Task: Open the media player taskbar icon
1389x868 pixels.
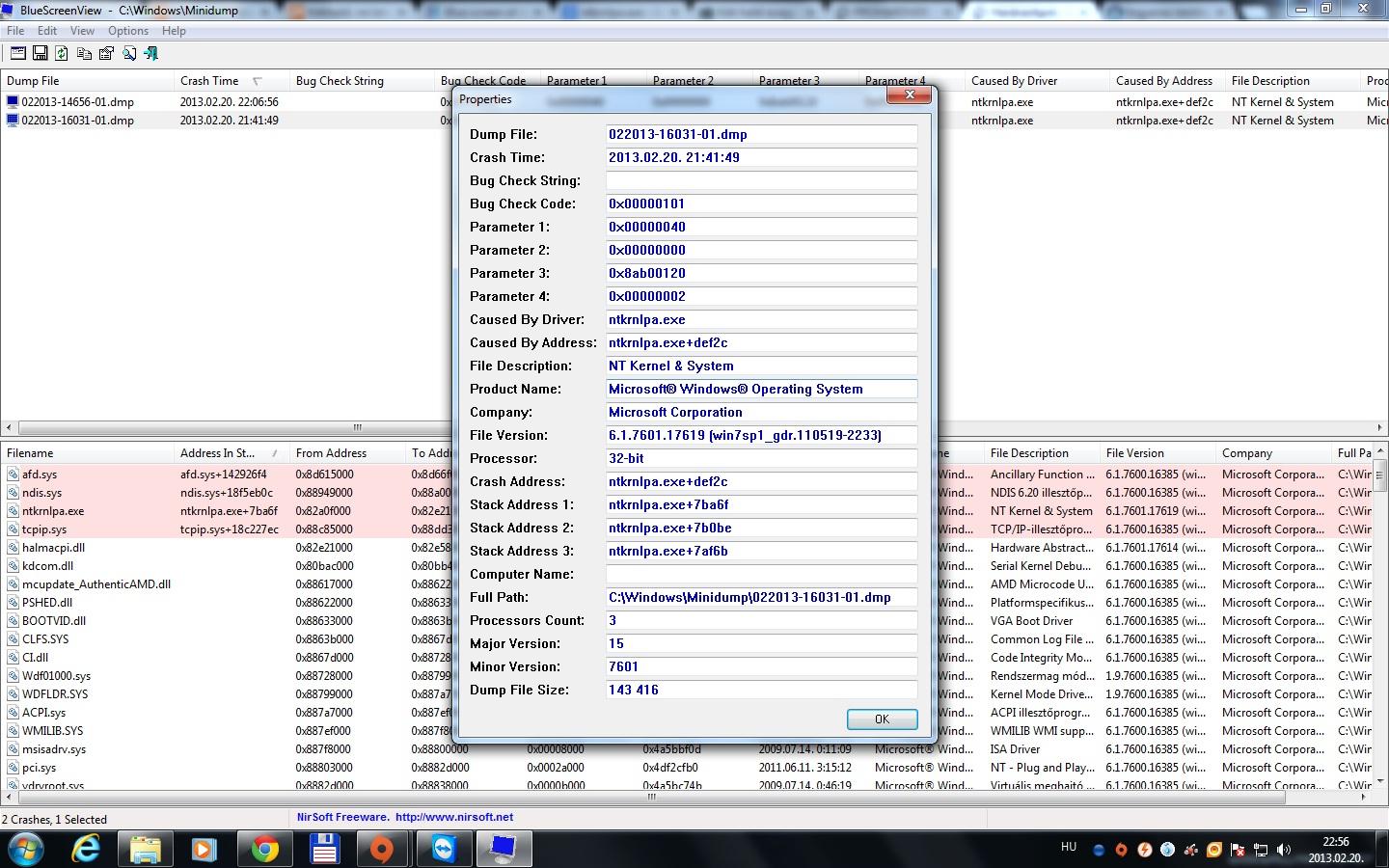Action: [x=204, y=849]
